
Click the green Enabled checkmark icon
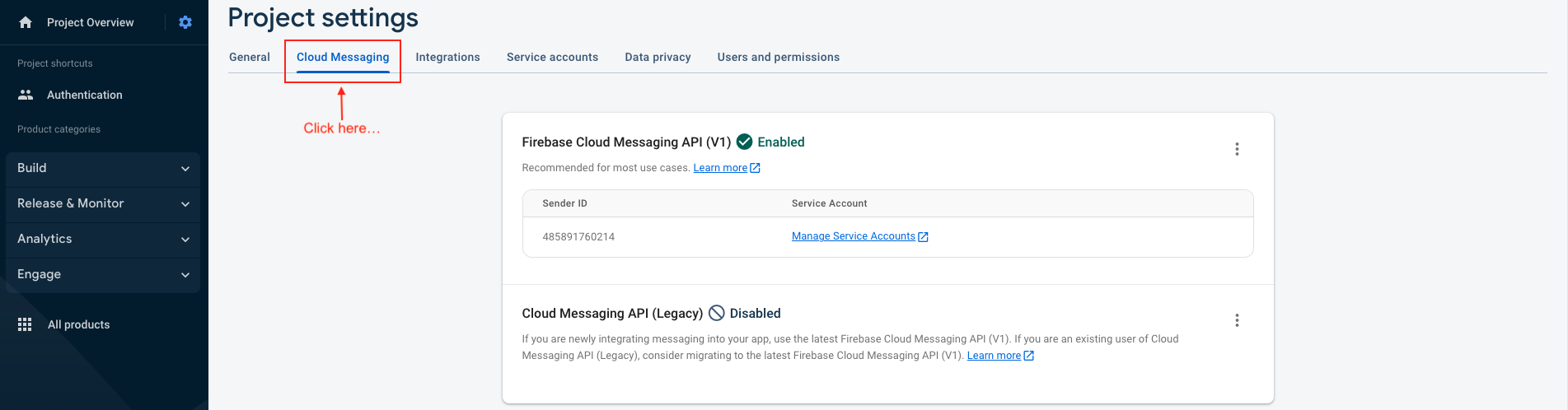pos(744,142)
